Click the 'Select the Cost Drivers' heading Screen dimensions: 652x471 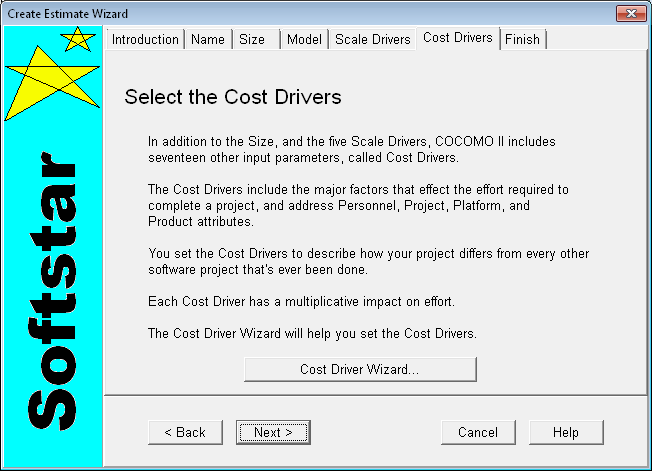pyautogui.click(x=233, y=97)
